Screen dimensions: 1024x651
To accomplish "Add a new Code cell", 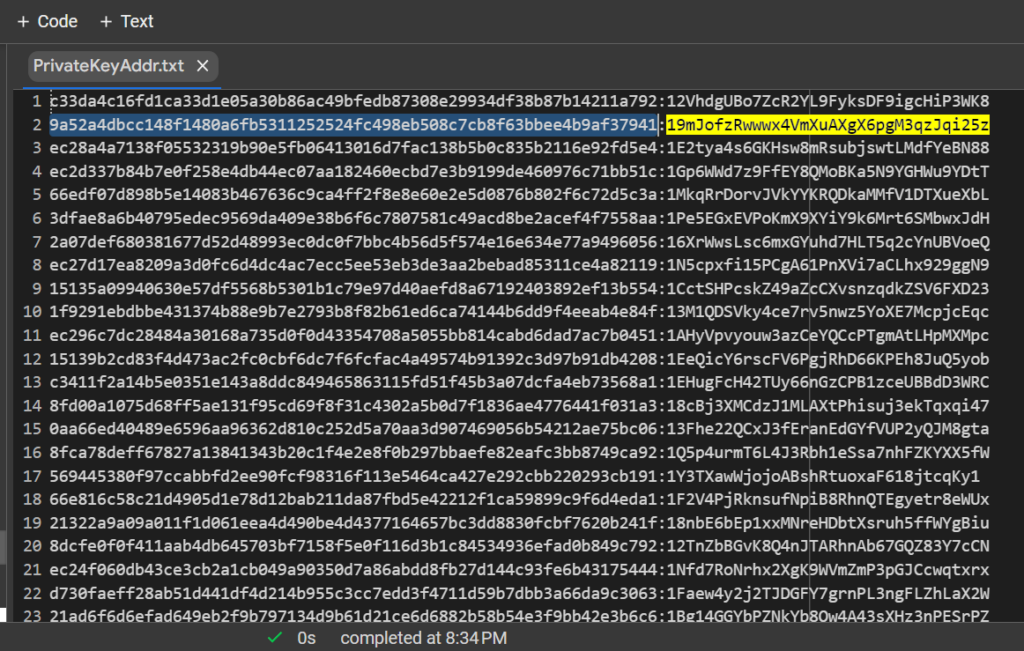I will (46, 21).
